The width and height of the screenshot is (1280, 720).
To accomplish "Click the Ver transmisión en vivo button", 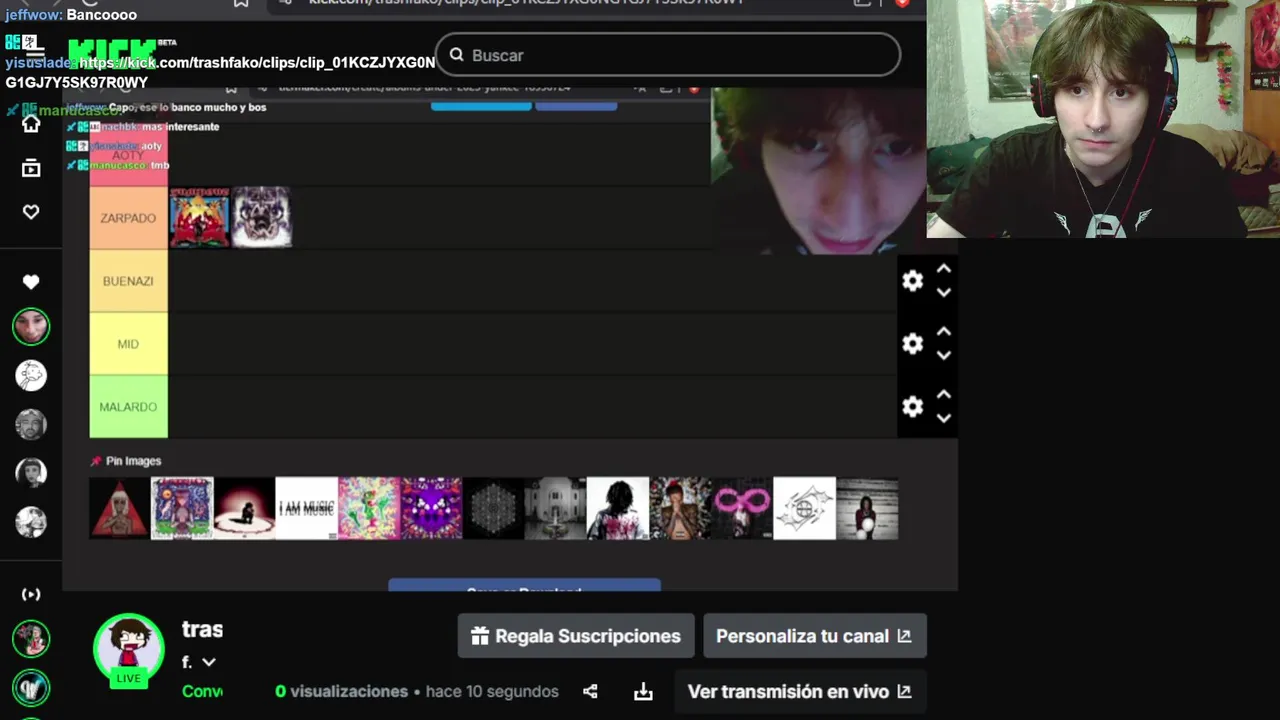I will (800, 691).
